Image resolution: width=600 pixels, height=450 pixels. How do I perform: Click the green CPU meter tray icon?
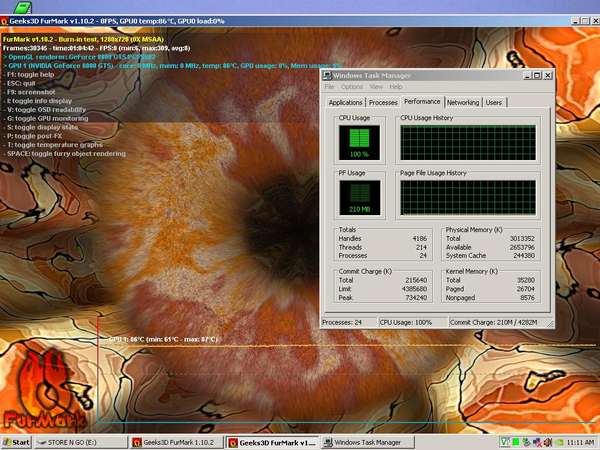click(x=515, y=442)
